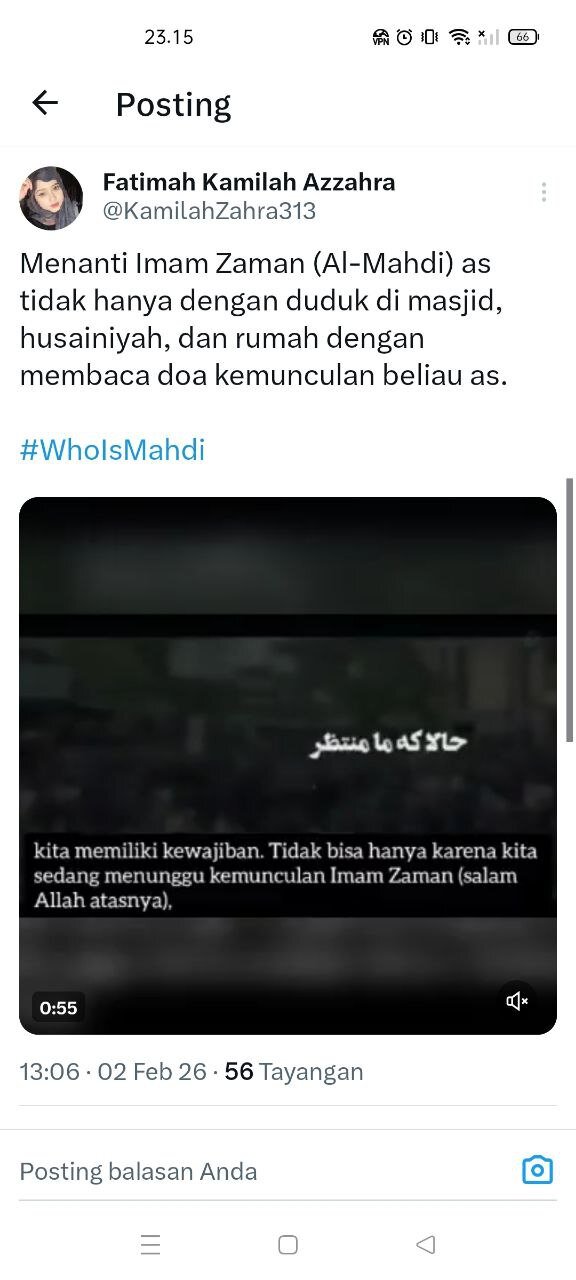This screenshot has height=1280, width=576.
Task: Tap the 0:55 video duration badge
Action: (58, 1008)
